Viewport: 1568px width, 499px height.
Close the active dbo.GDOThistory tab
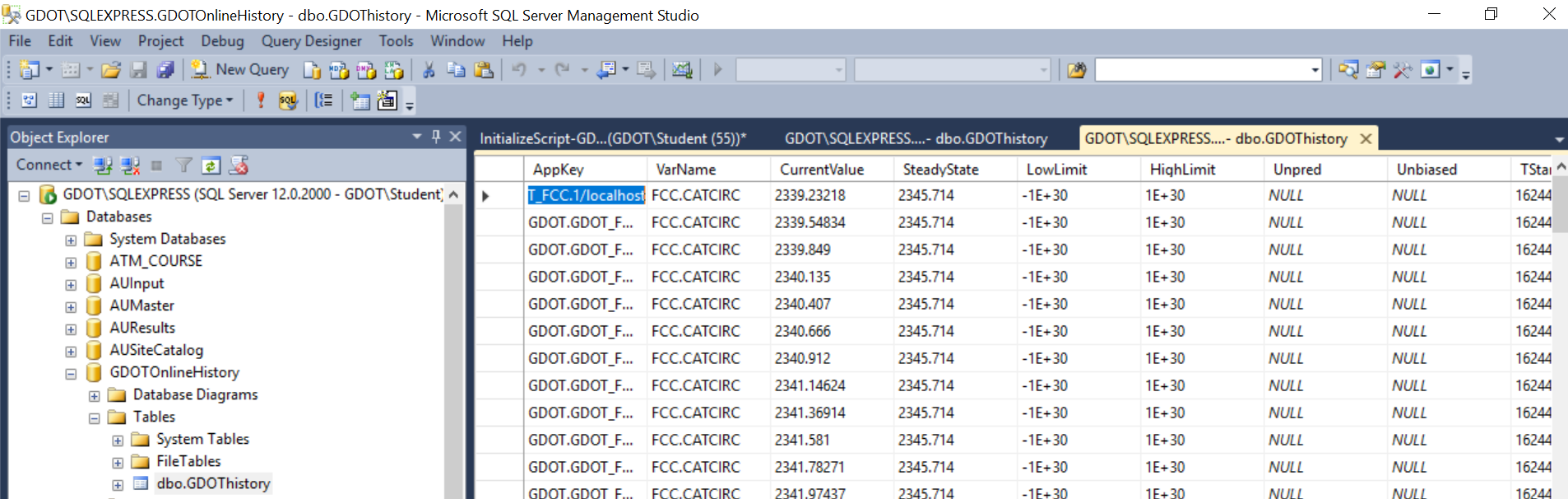click(1366, 138)
